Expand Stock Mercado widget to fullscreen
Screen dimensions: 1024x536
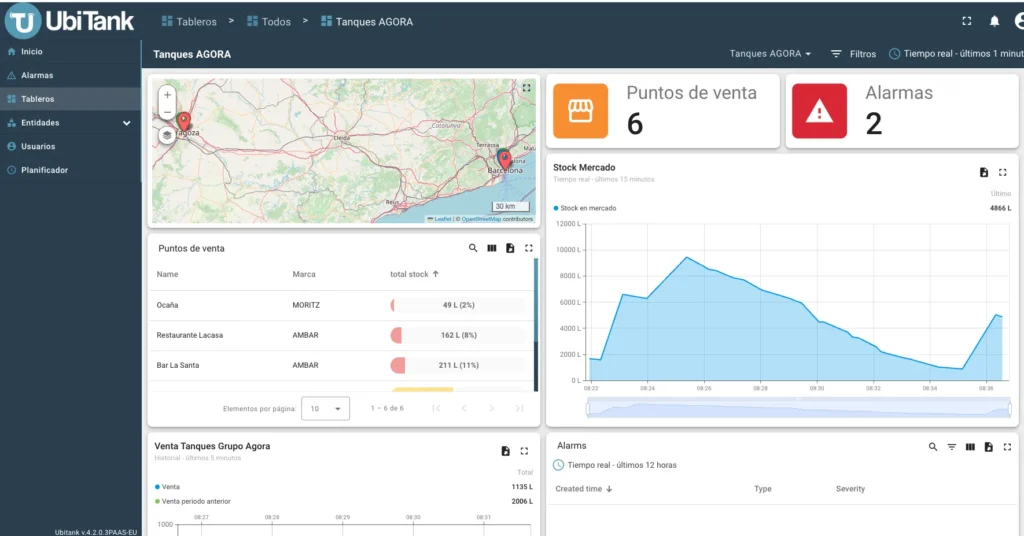click(x=1003, y=172)
